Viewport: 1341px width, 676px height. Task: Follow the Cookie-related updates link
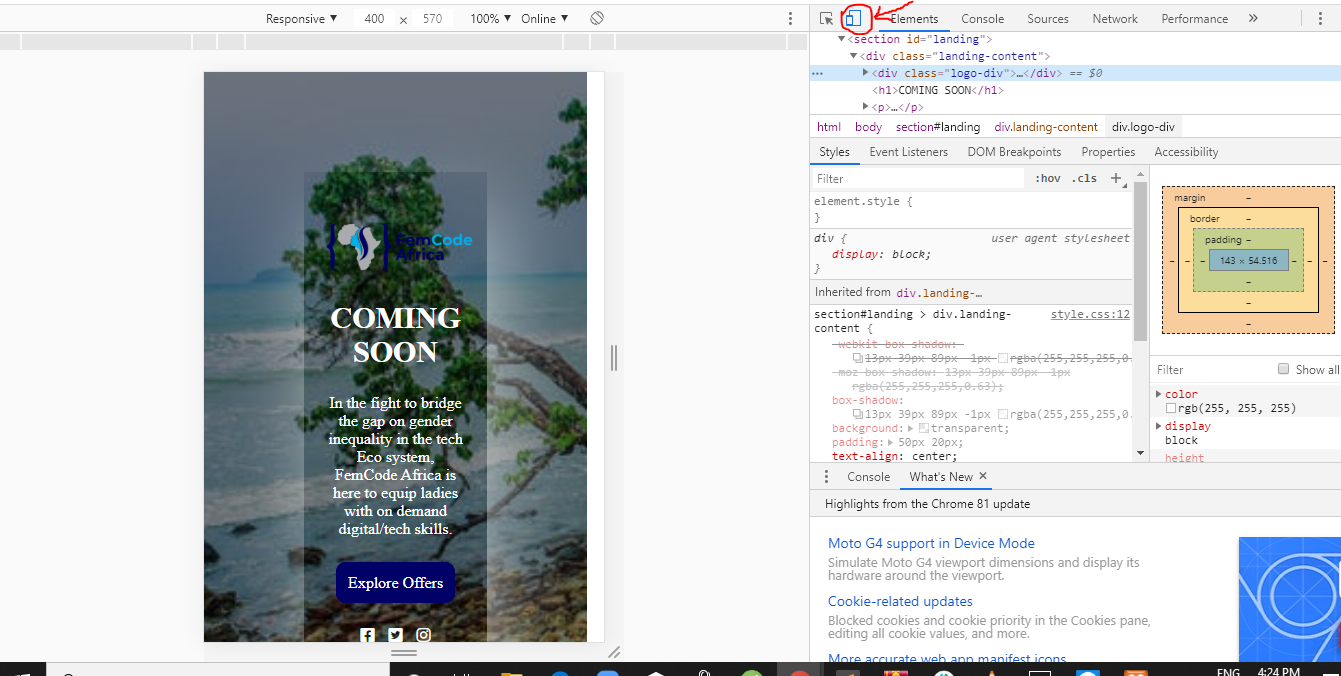[x=902, y=600]
